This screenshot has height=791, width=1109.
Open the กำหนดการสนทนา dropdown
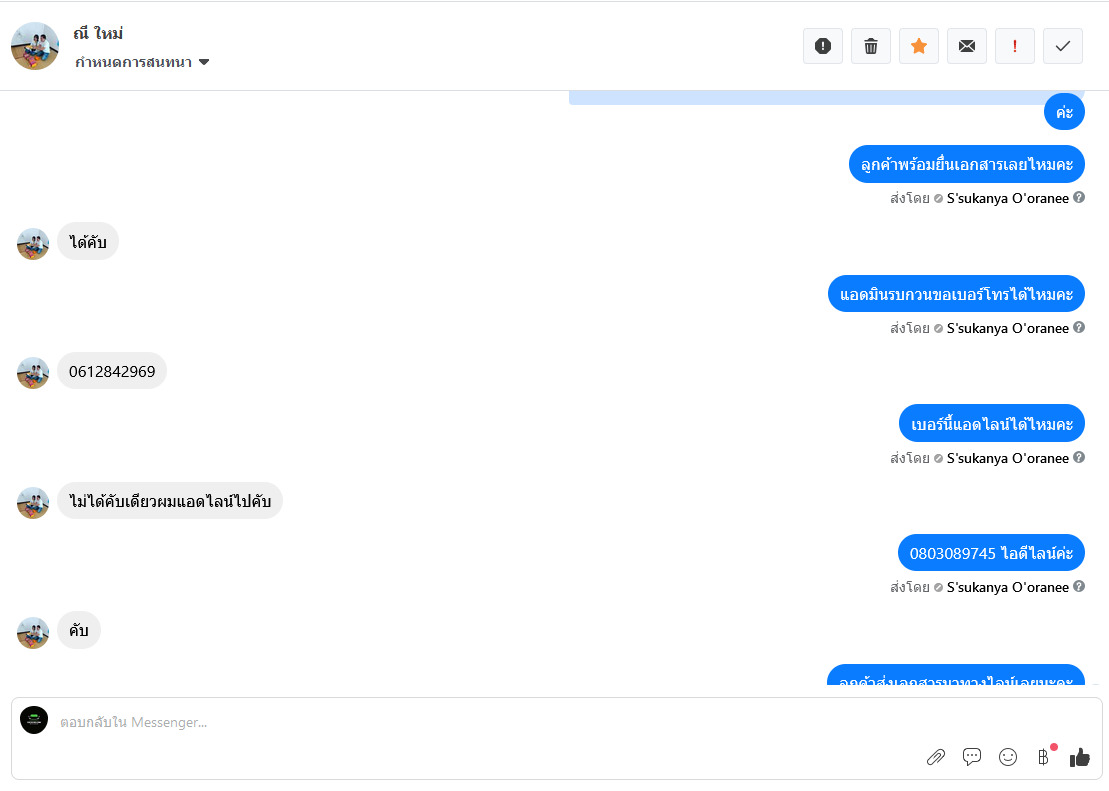click(x=142, y=62)
